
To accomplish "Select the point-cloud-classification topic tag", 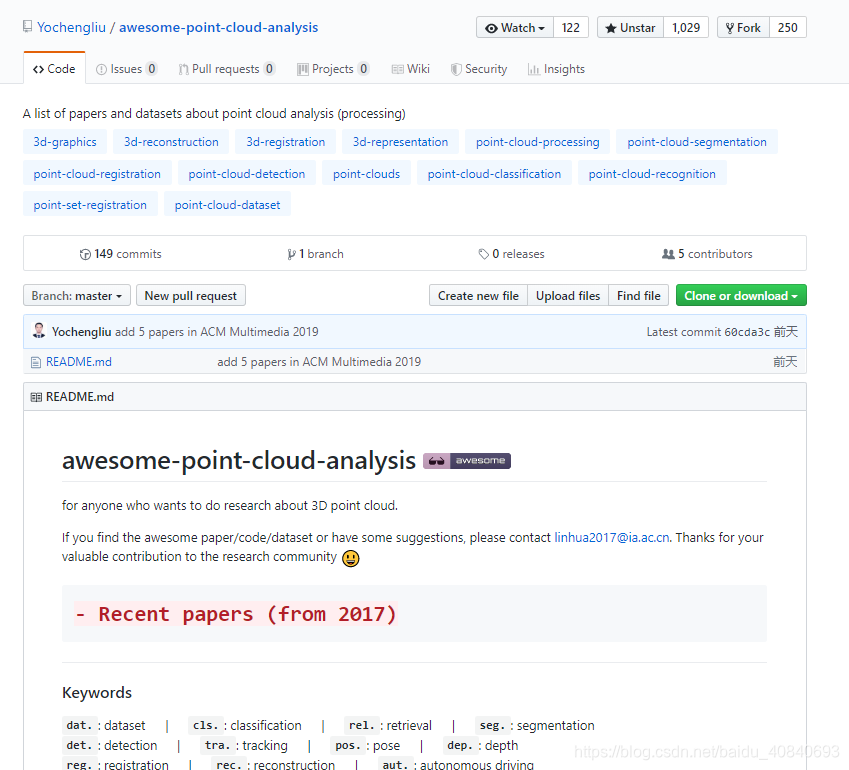I will point(494,174).
